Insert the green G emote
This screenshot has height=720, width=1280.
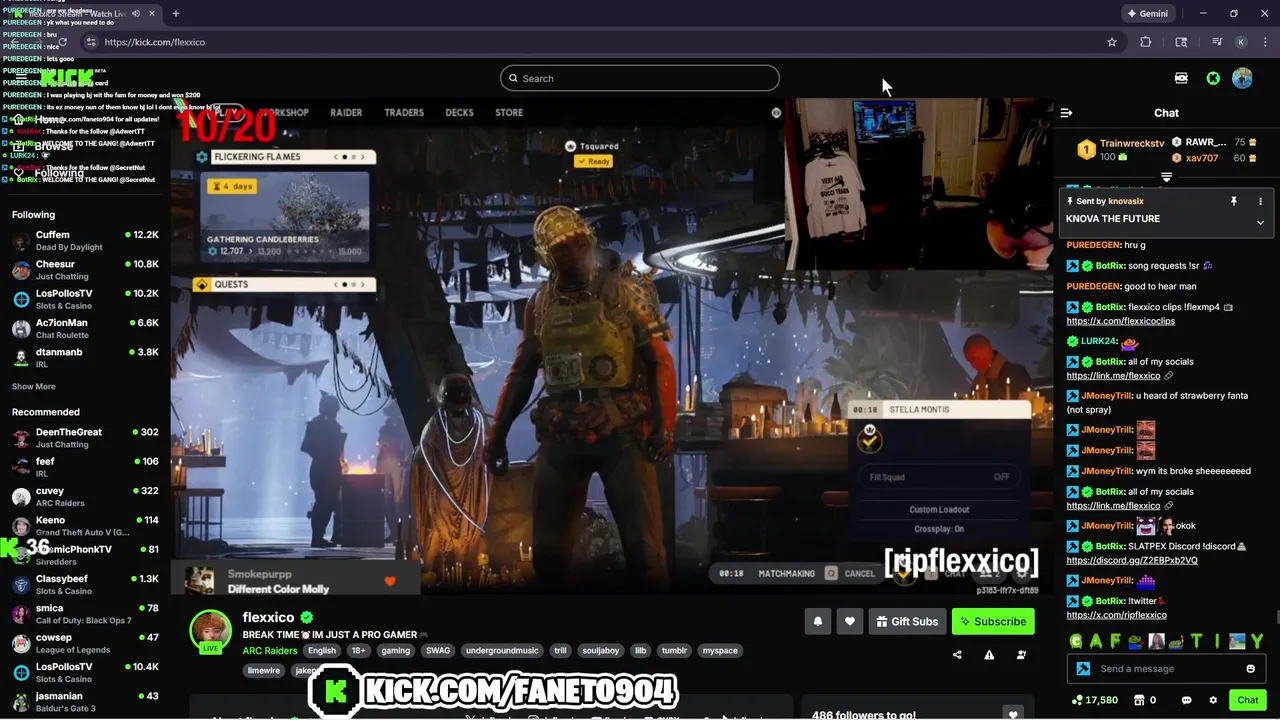coord(1076,641)
